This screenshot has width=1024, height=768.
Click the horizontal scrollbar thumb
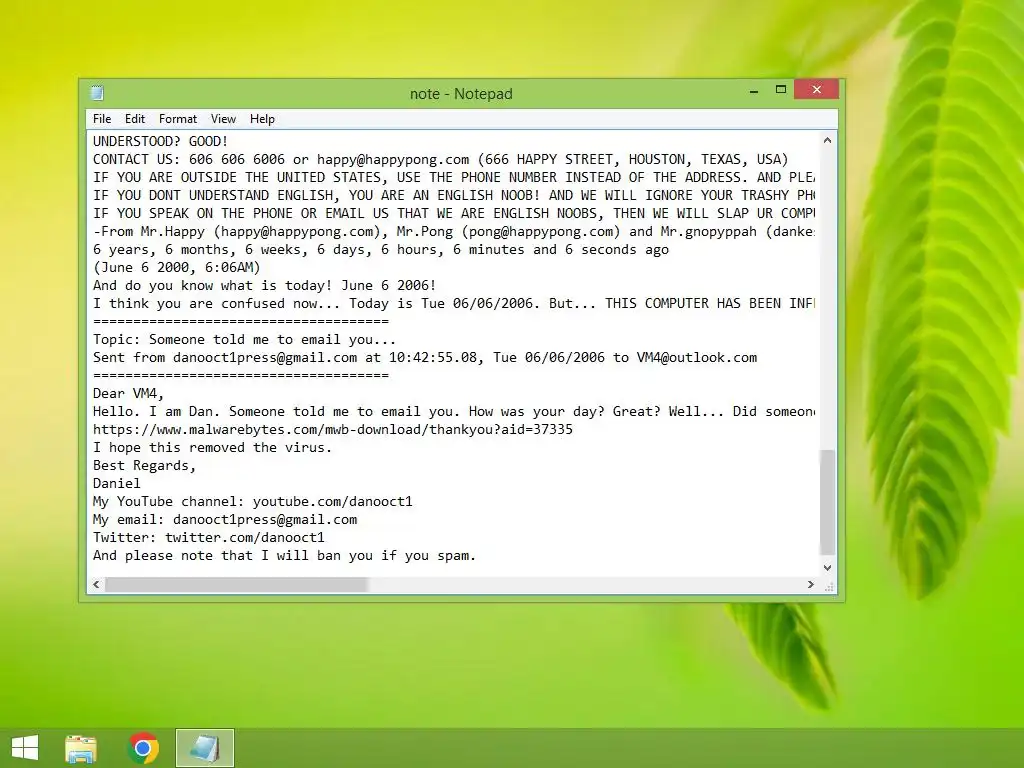point(236,584)
